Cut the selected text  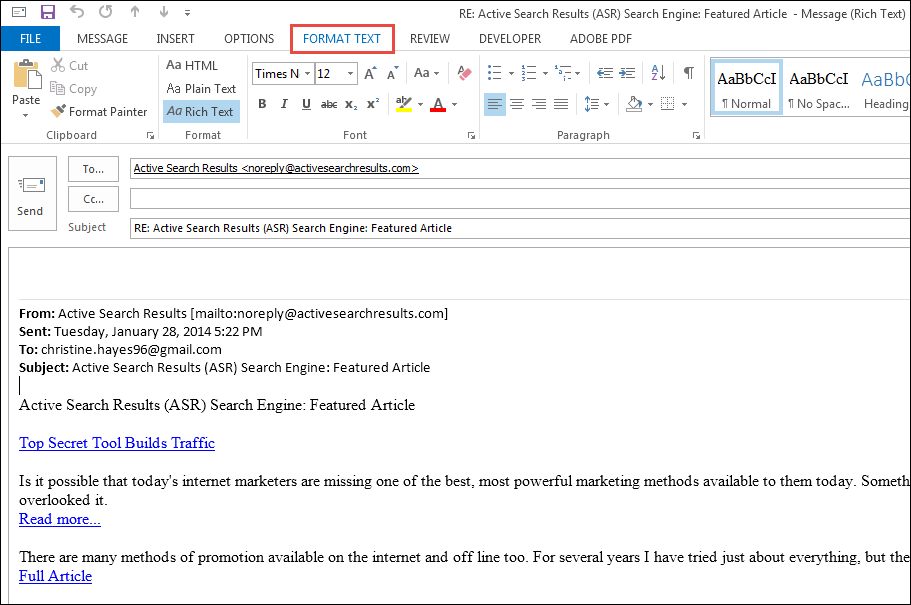pos(69,66)
